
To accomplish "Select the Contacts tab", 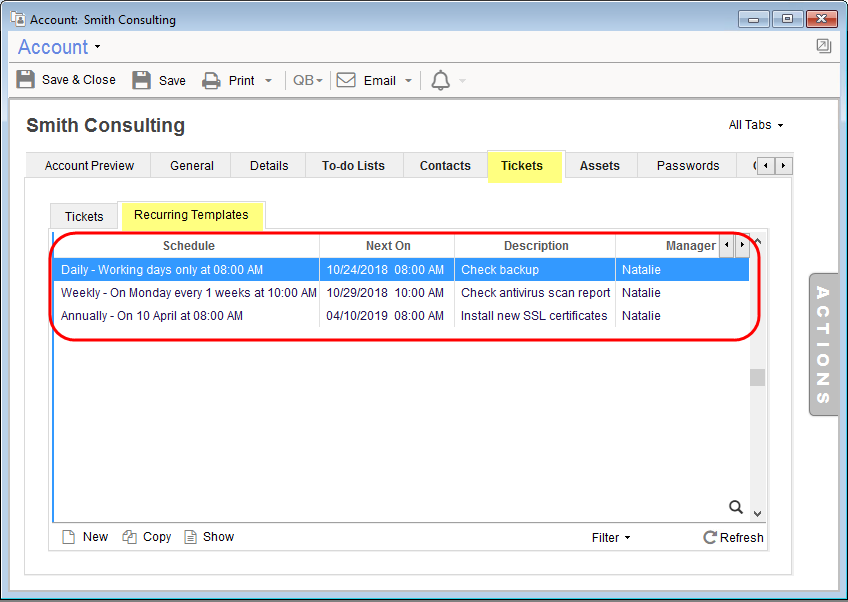I will 445,166.
